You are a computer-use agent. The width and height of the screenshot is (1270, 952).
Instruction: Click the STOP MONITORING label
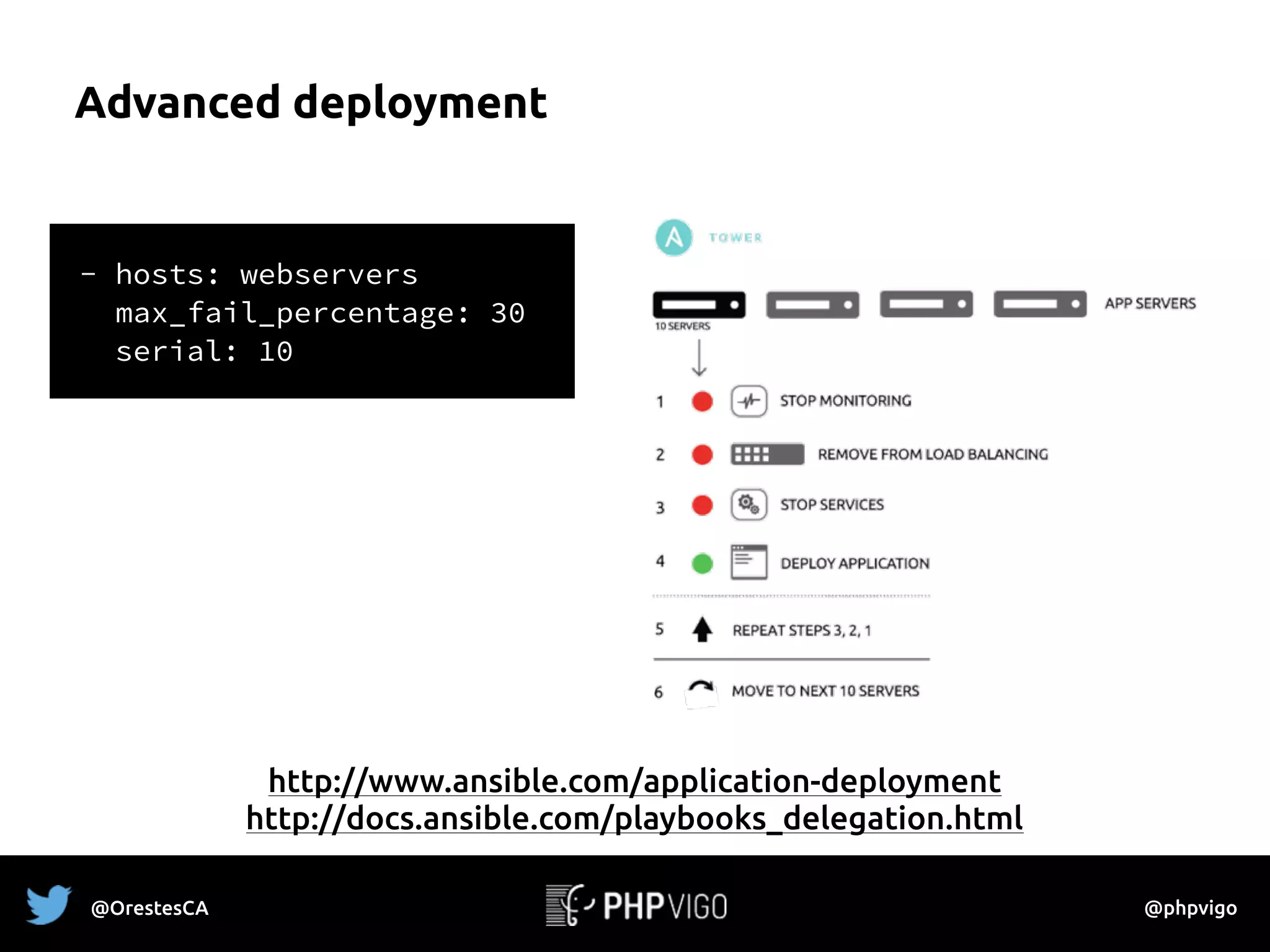pyautogui.click(x=846, y=401)
